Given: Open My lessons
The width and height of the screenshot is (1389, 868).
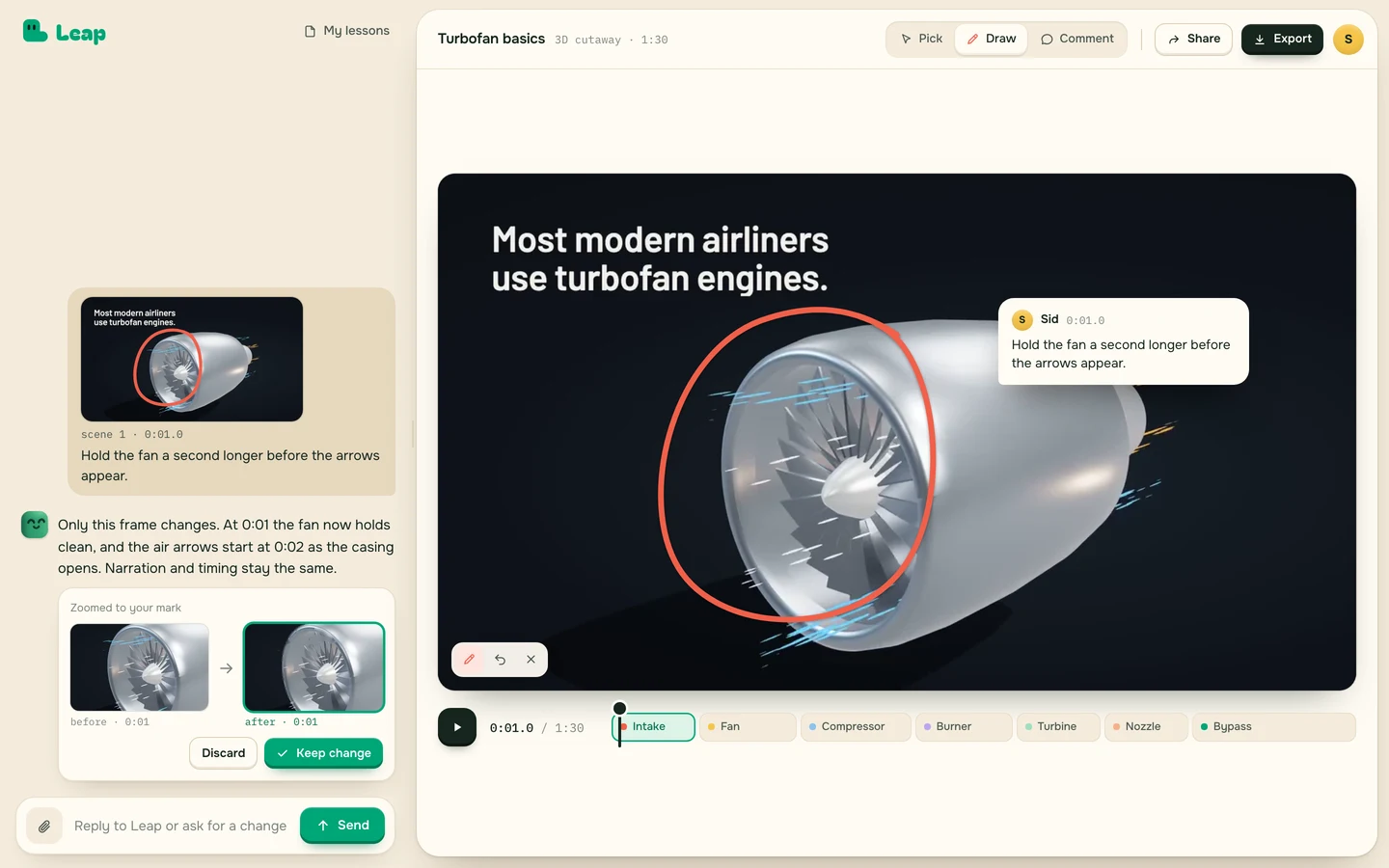Looking at the screenshot, I should click(x=347, y=31).
